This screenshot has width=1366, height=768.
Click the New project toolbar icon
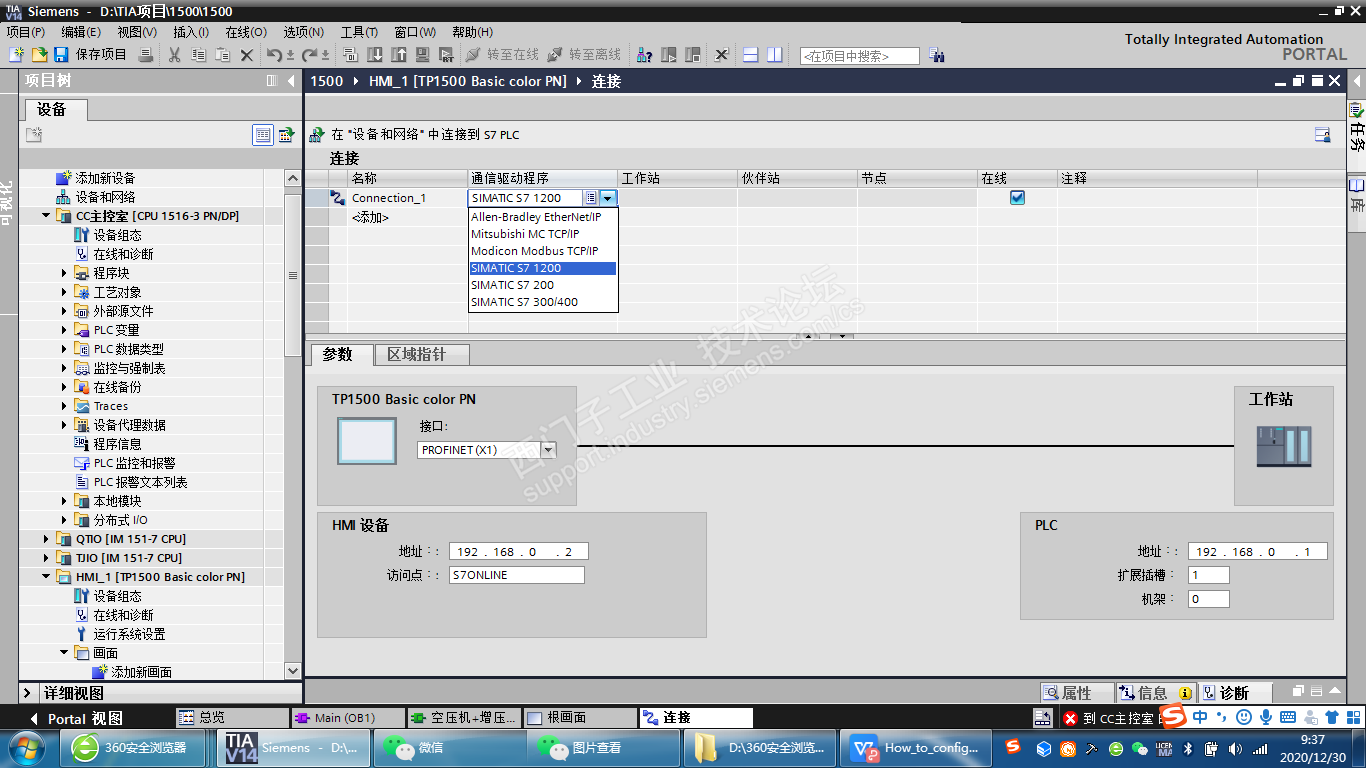click(x=16, y=55)
